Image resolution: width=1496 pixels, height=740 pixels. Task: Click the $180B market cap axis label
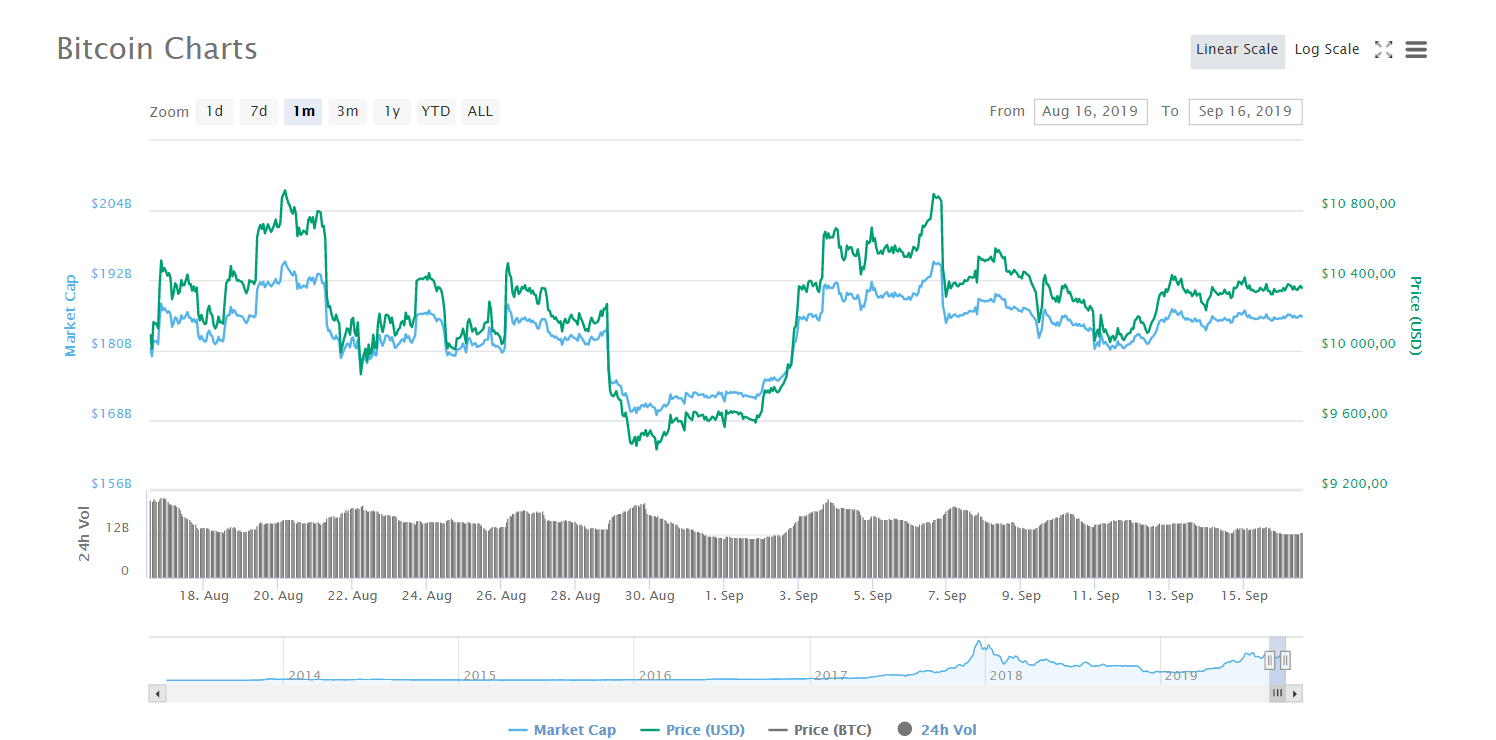[x=111, y=344]
